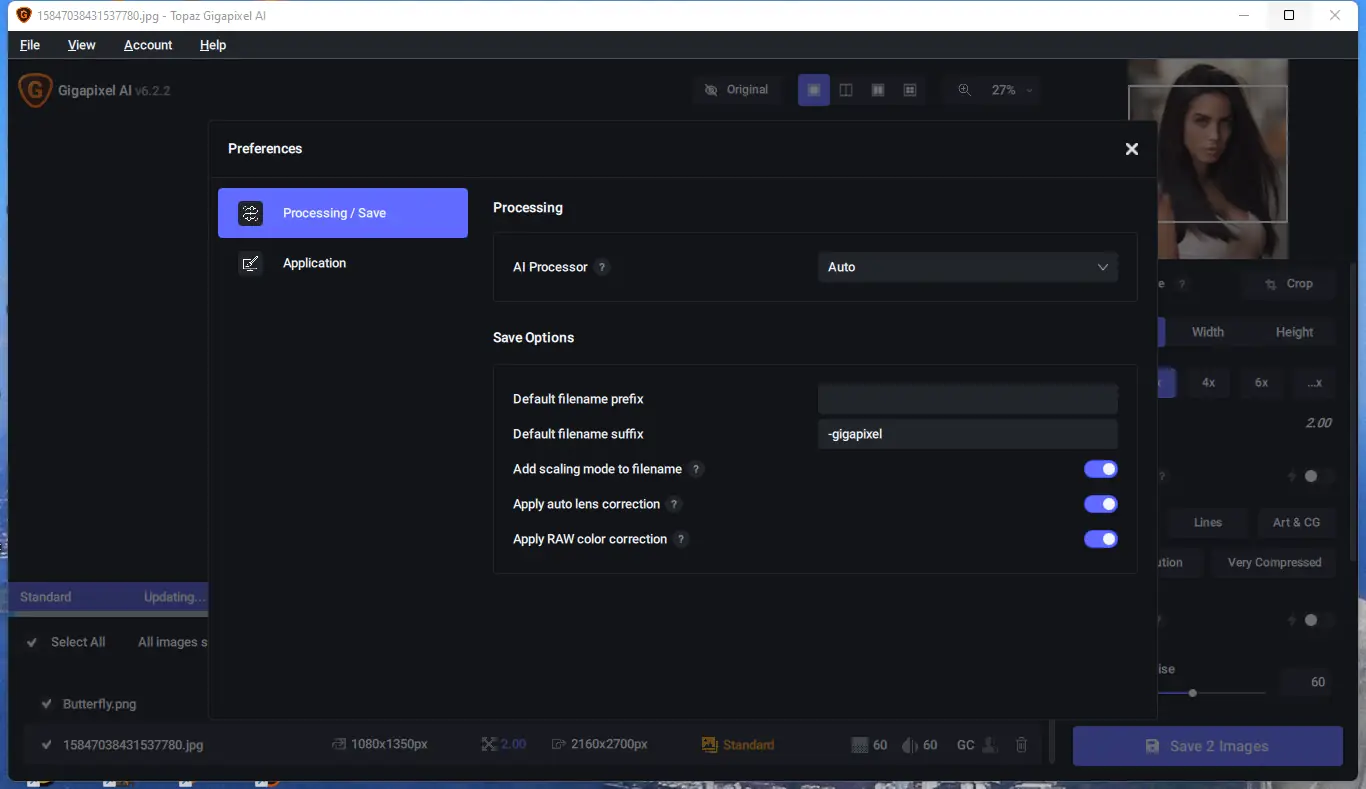
Task: Open the View menu
Action: 82,45
